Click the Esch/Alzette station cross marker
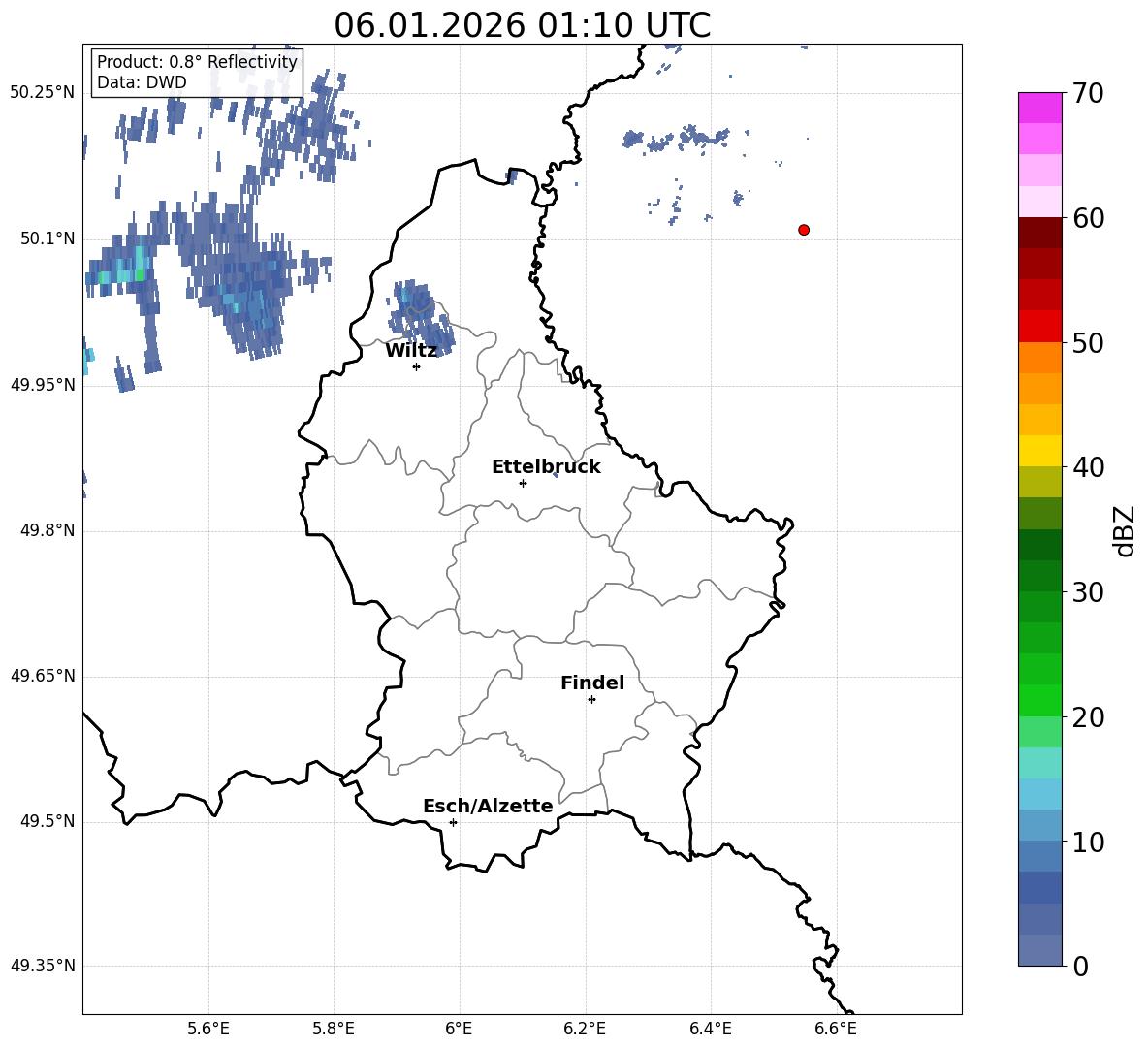1148x1048 pixels. coord(453,822)
